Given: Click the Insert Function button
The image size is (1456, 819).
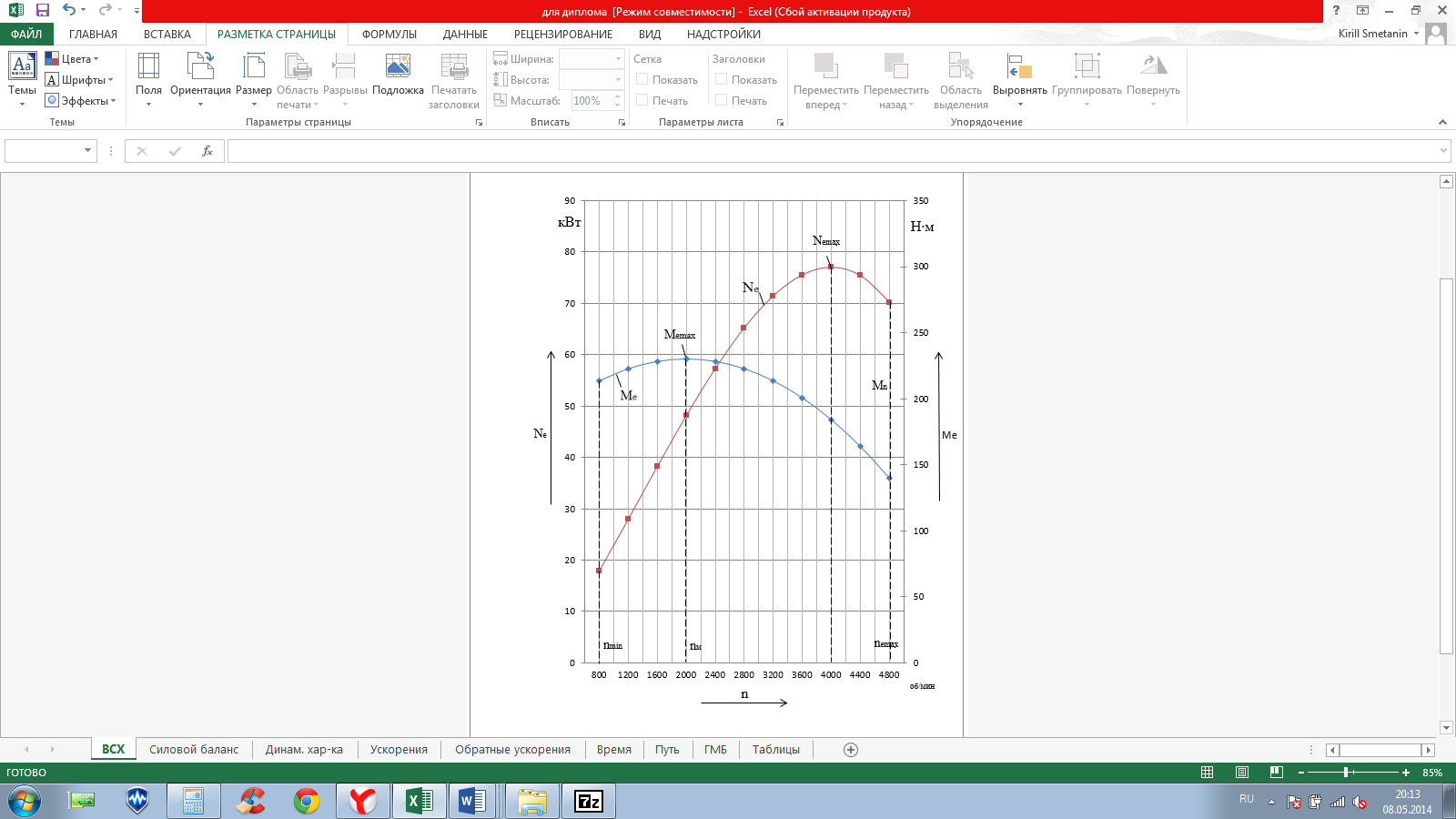Looking at the screenshot, I should pyautogui.click(x=207, y=151).
